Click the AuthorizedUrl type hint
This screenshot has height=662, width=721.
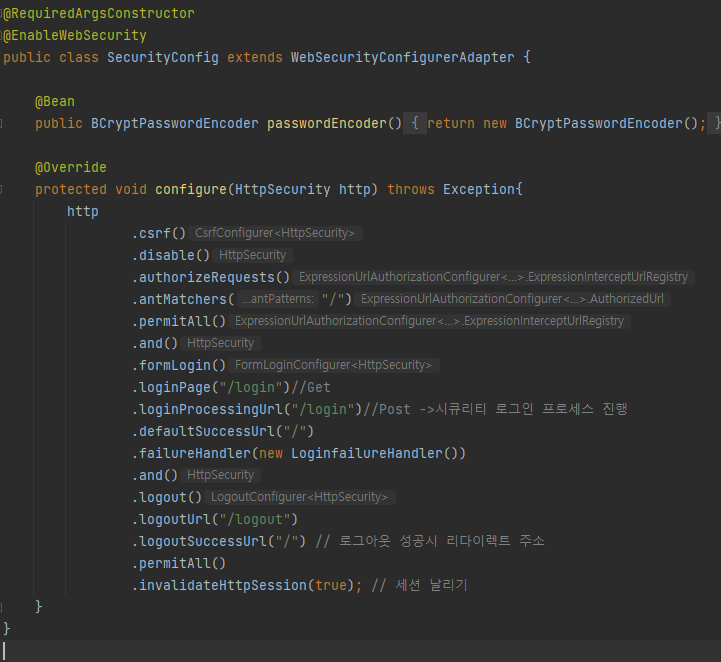[512, 299]
